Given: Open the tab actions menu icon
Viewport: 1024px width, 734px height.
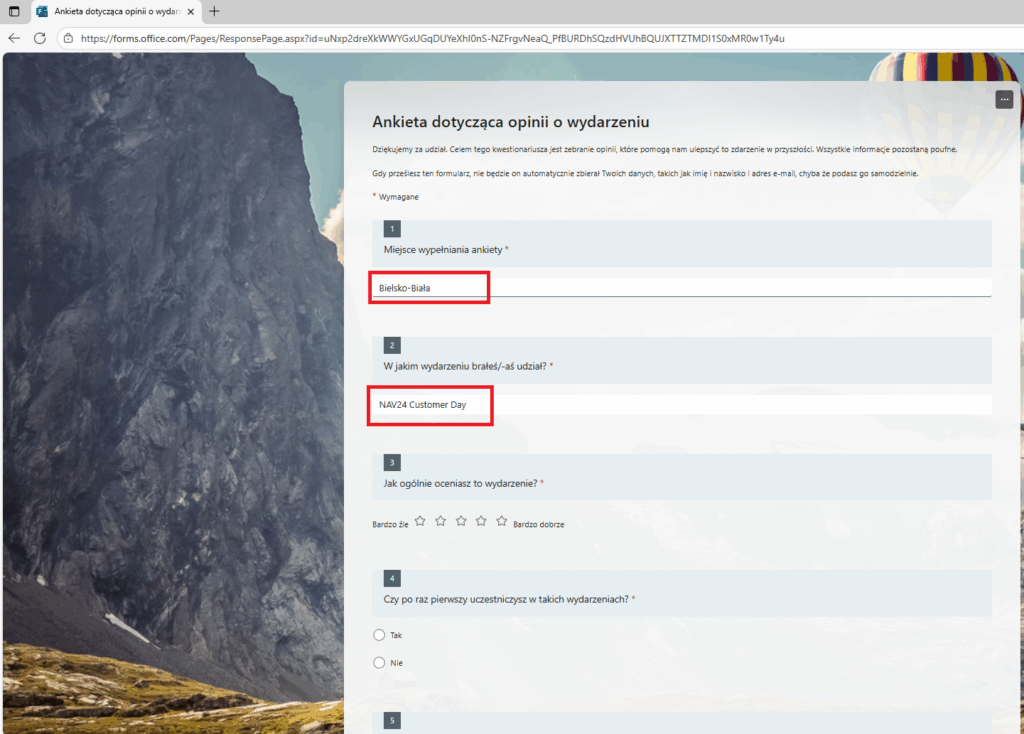Looking at the screenshot, I should point(14,11).
